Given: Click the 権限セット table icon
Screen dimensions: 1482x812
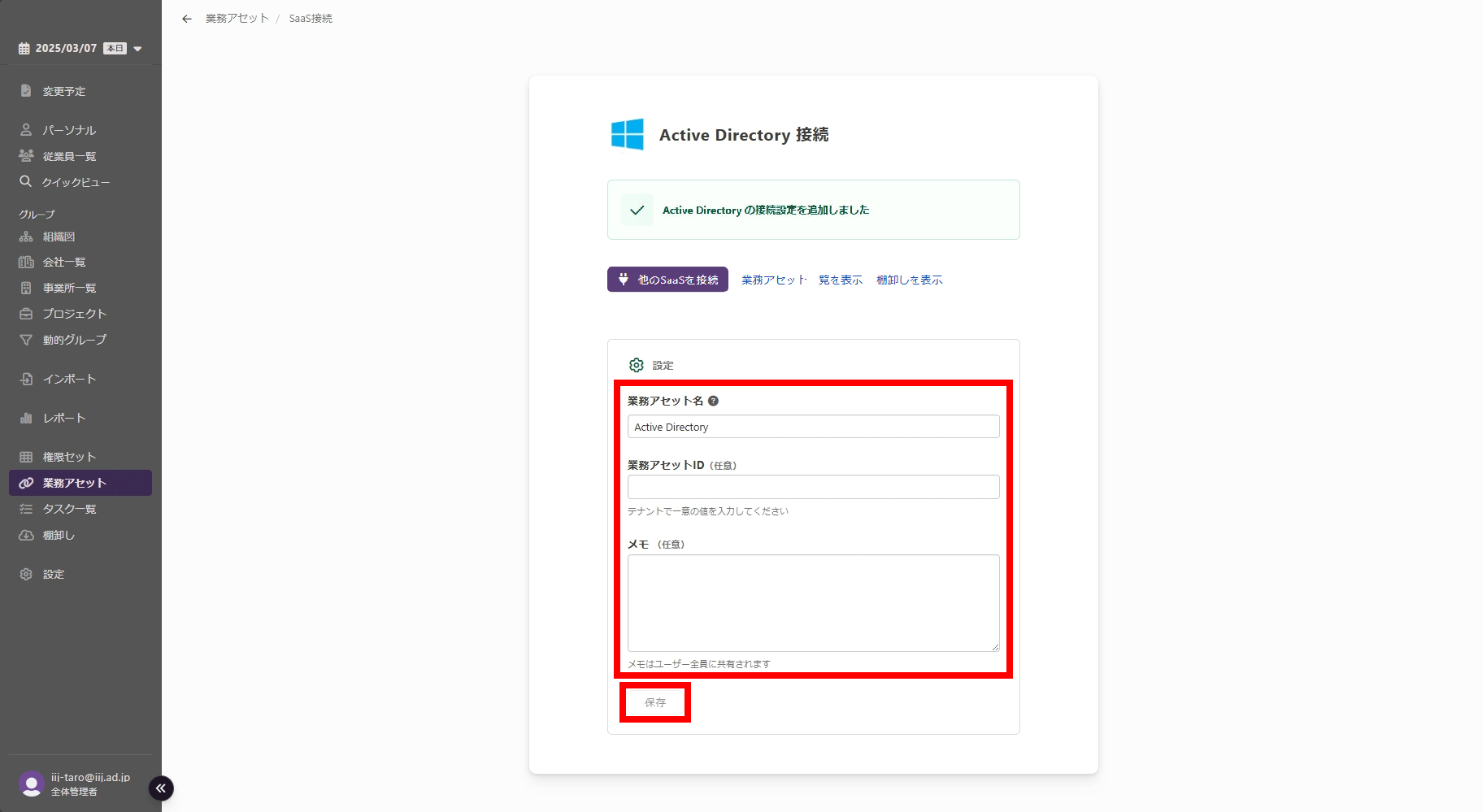Looking at the screenshot, I should (26, 457).
